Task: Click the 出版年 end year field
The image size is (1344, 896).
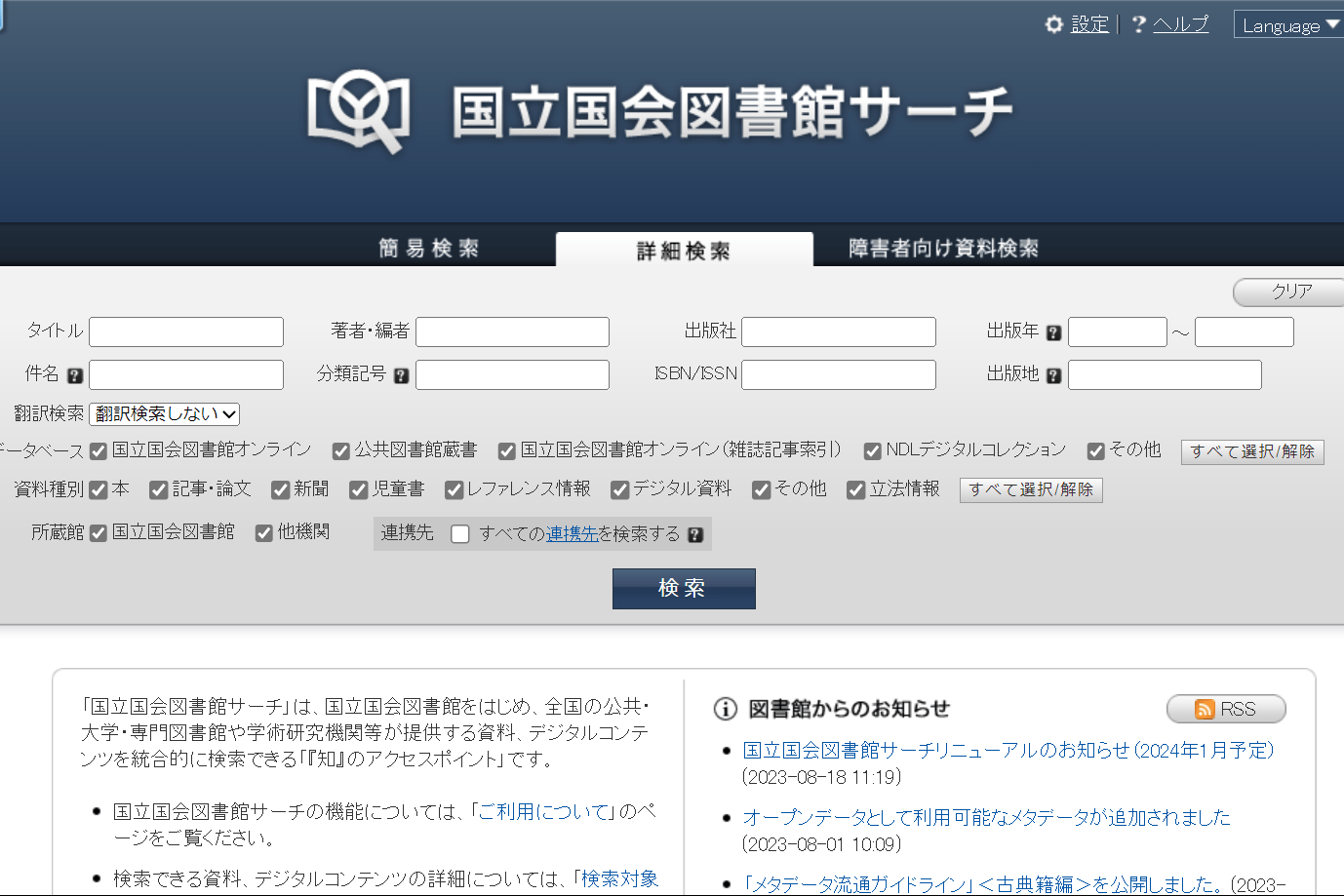Action: pyautogui.click(x=1245, y=331)
